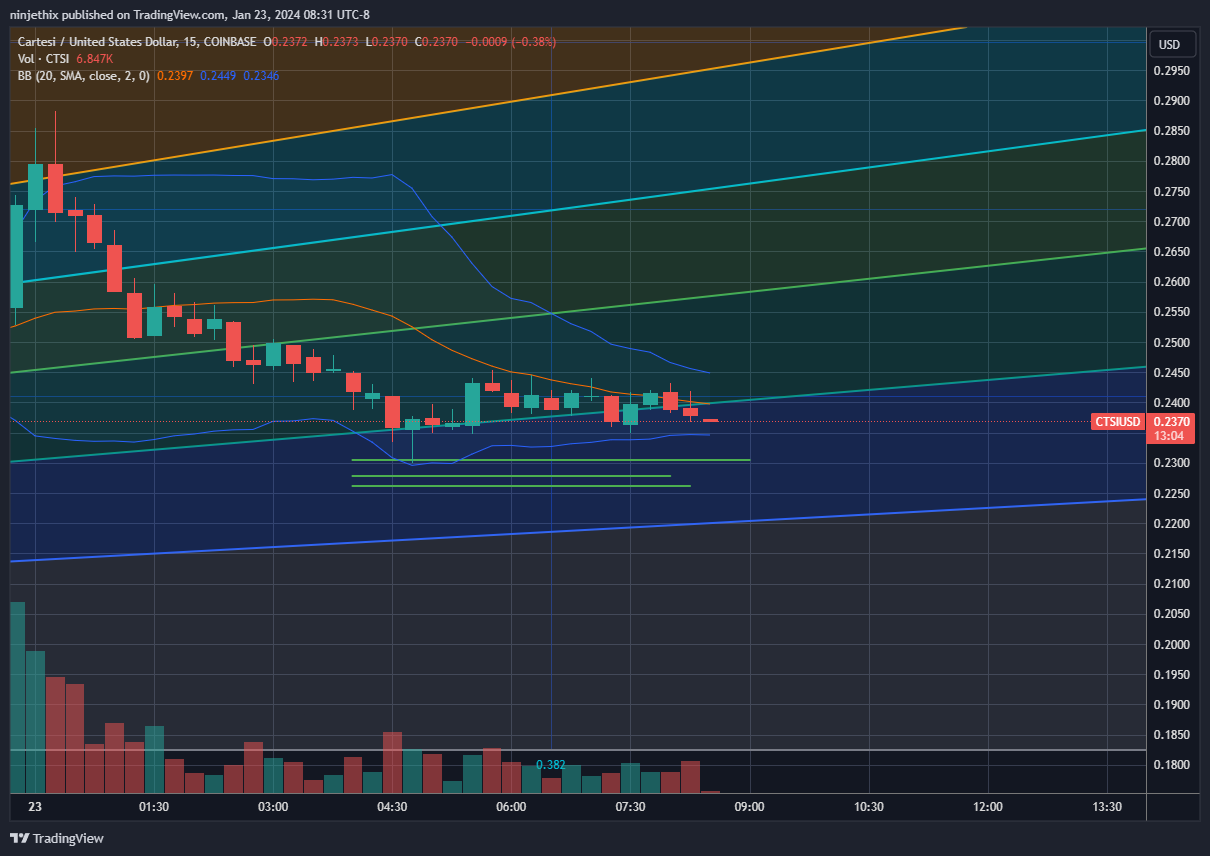Screen dimensions: 1210x856
Task: Click the low value L0.2370
Action: click(x=387, y=42)
